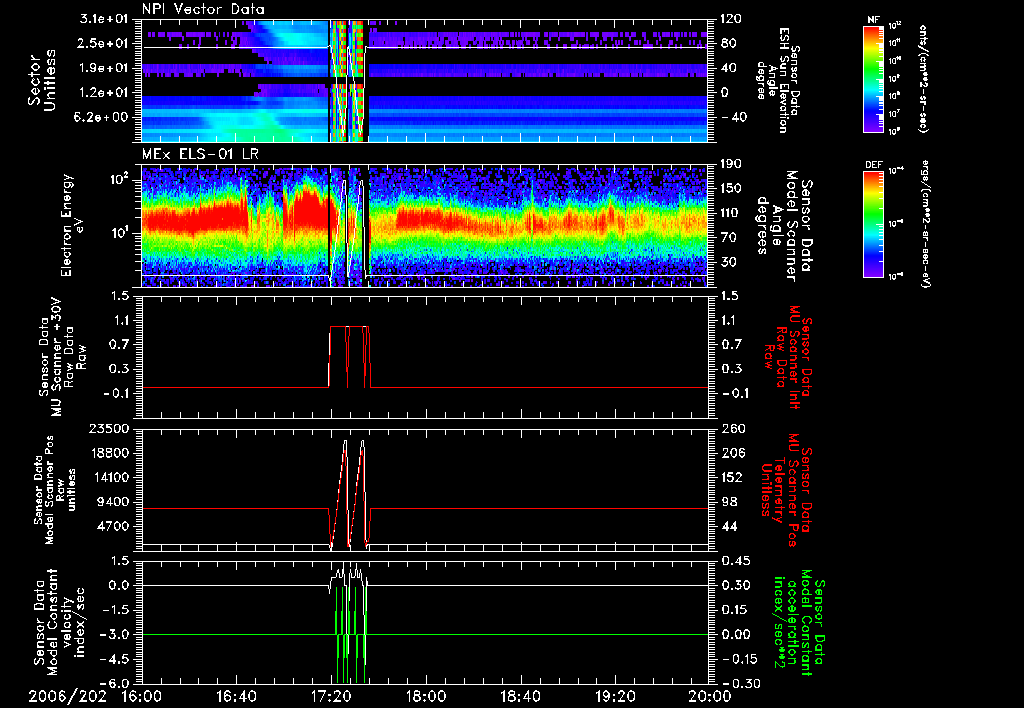Click the red plateau in the scanner raw data plot
The width and height of the screenshot is (1024, 708).
tap(338, 326)
